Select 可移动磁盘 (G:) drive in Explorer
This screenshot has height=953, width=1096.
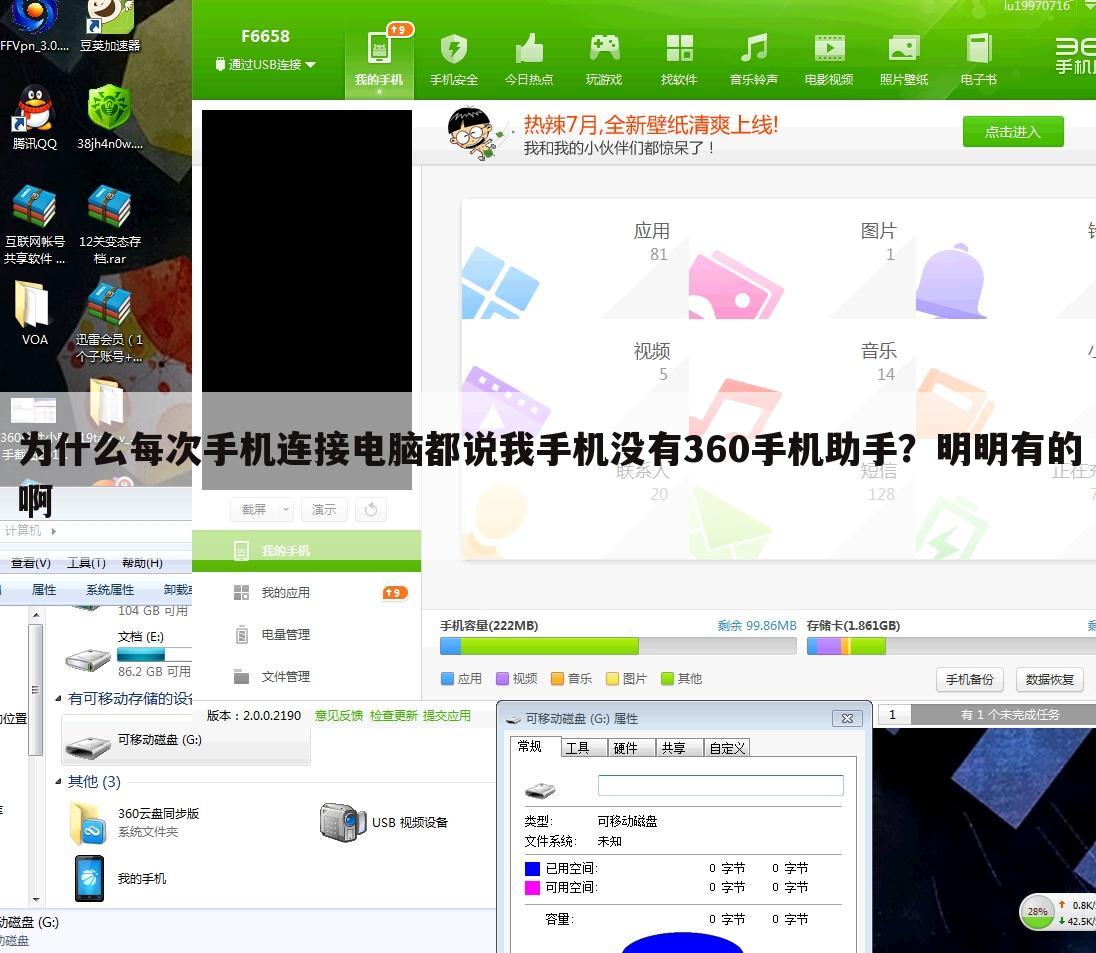coord(186,741)
